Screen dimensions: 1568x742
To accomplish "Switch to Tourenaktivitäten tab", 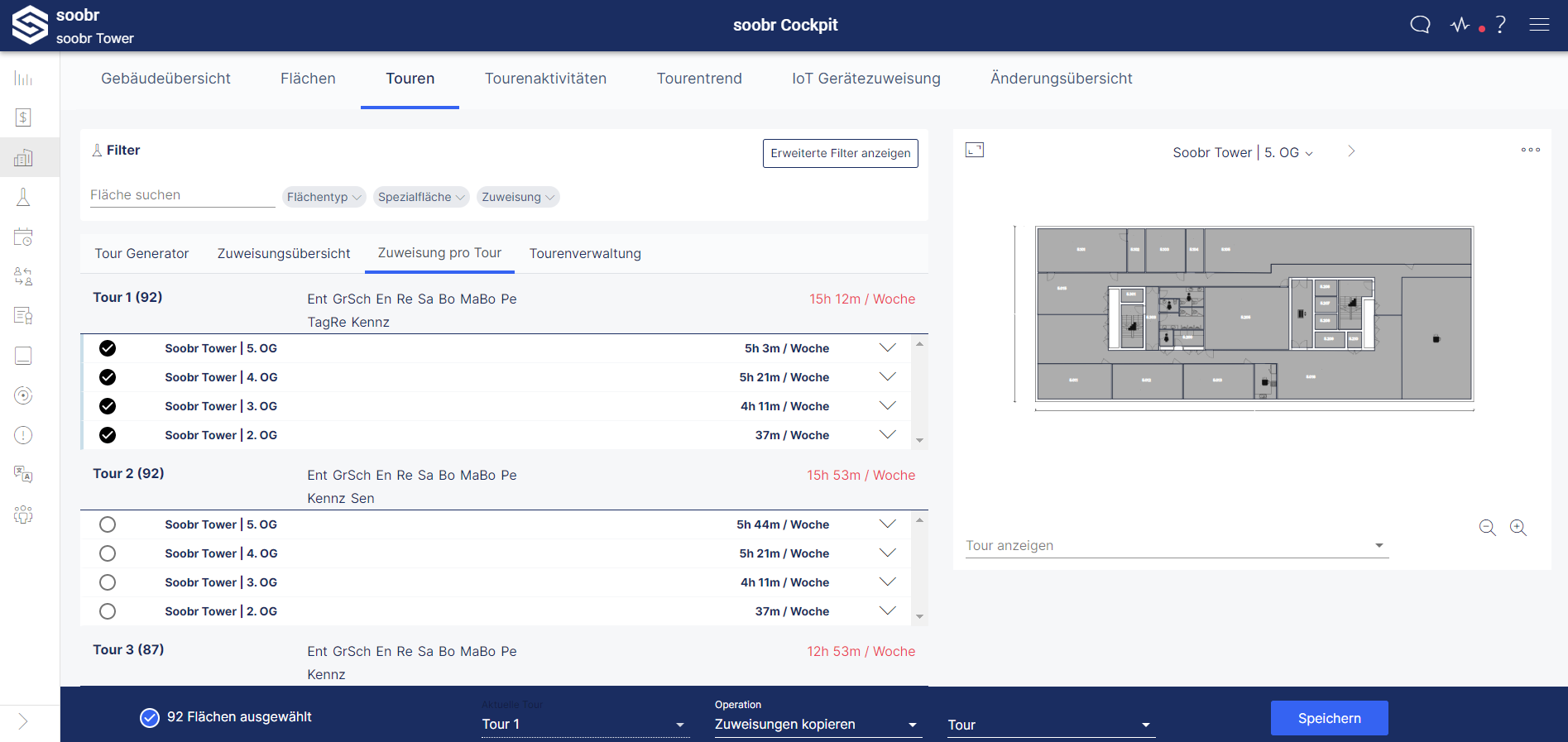I will point(545,79).
